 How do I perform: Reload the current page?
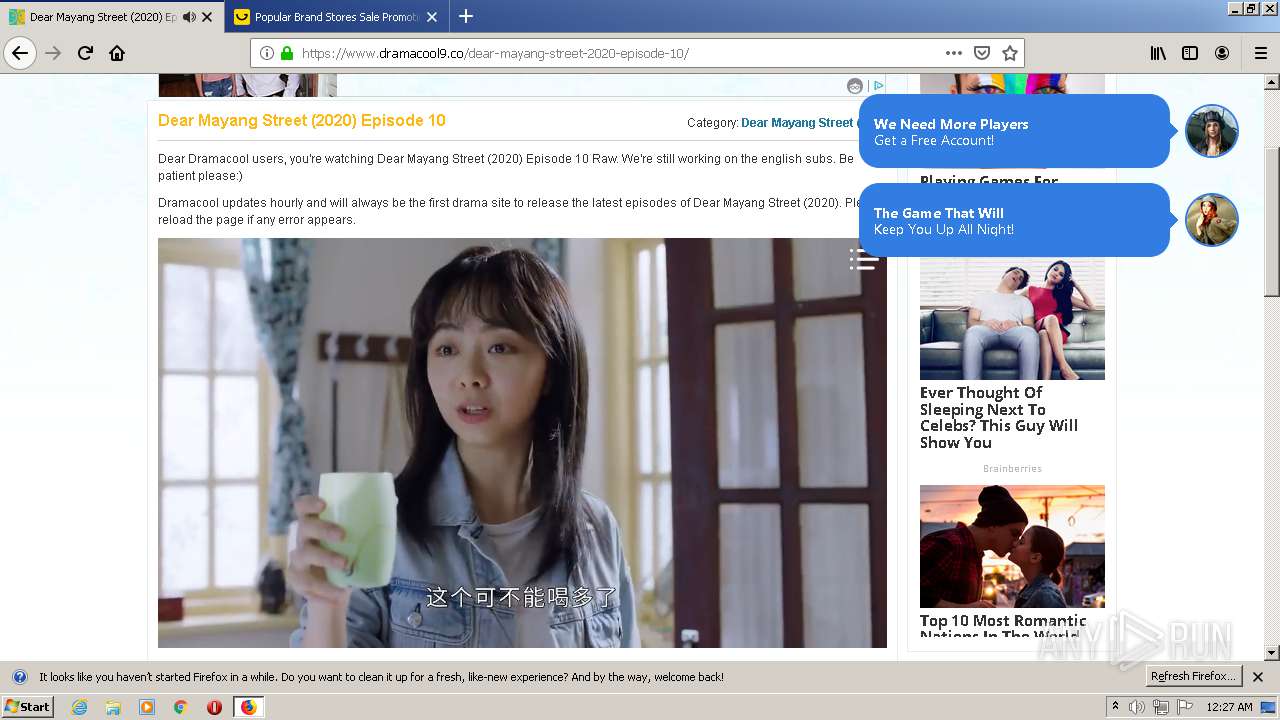(85, 53)
